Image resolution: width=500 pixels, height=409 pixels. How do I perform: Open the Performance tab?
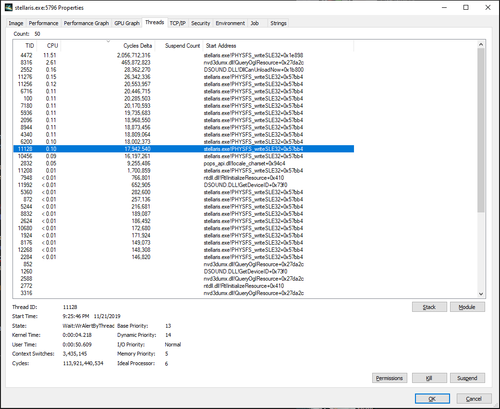[x=43, y=23]
